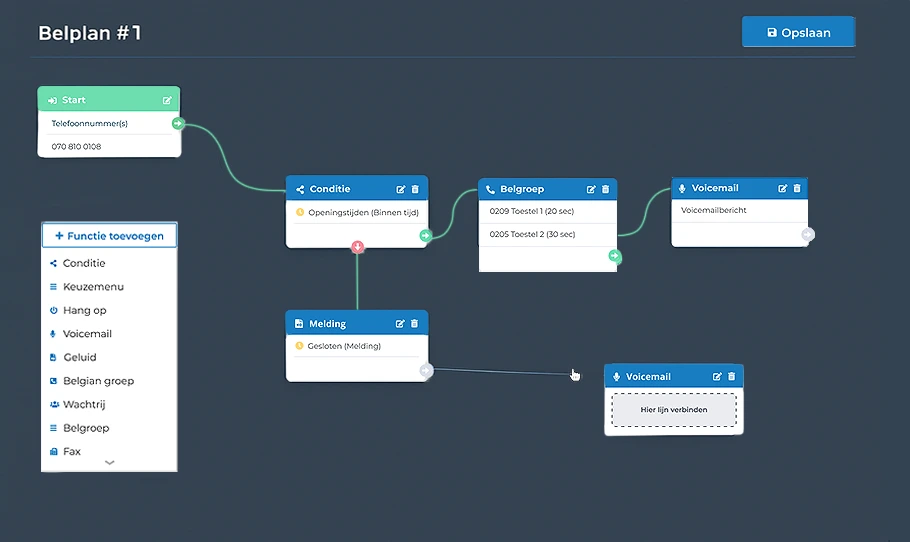Delete the bottom Voicemail node
910x542 pixels.
click(731, 377)
